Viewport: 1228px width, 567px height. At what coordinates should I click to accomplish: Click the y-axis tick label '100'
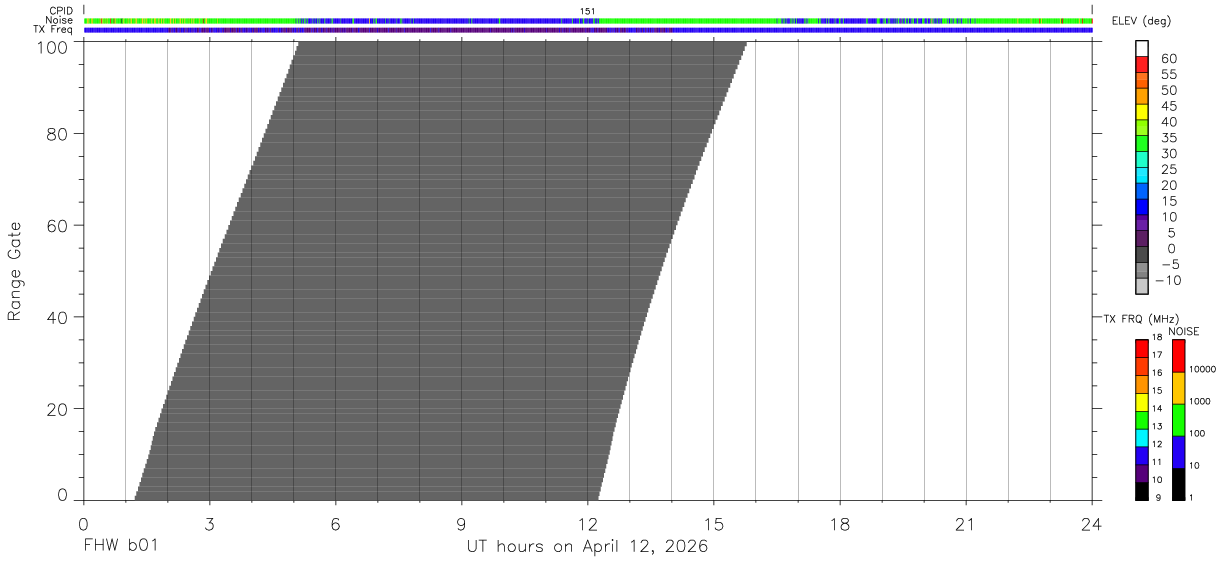(x=54, y=46)
